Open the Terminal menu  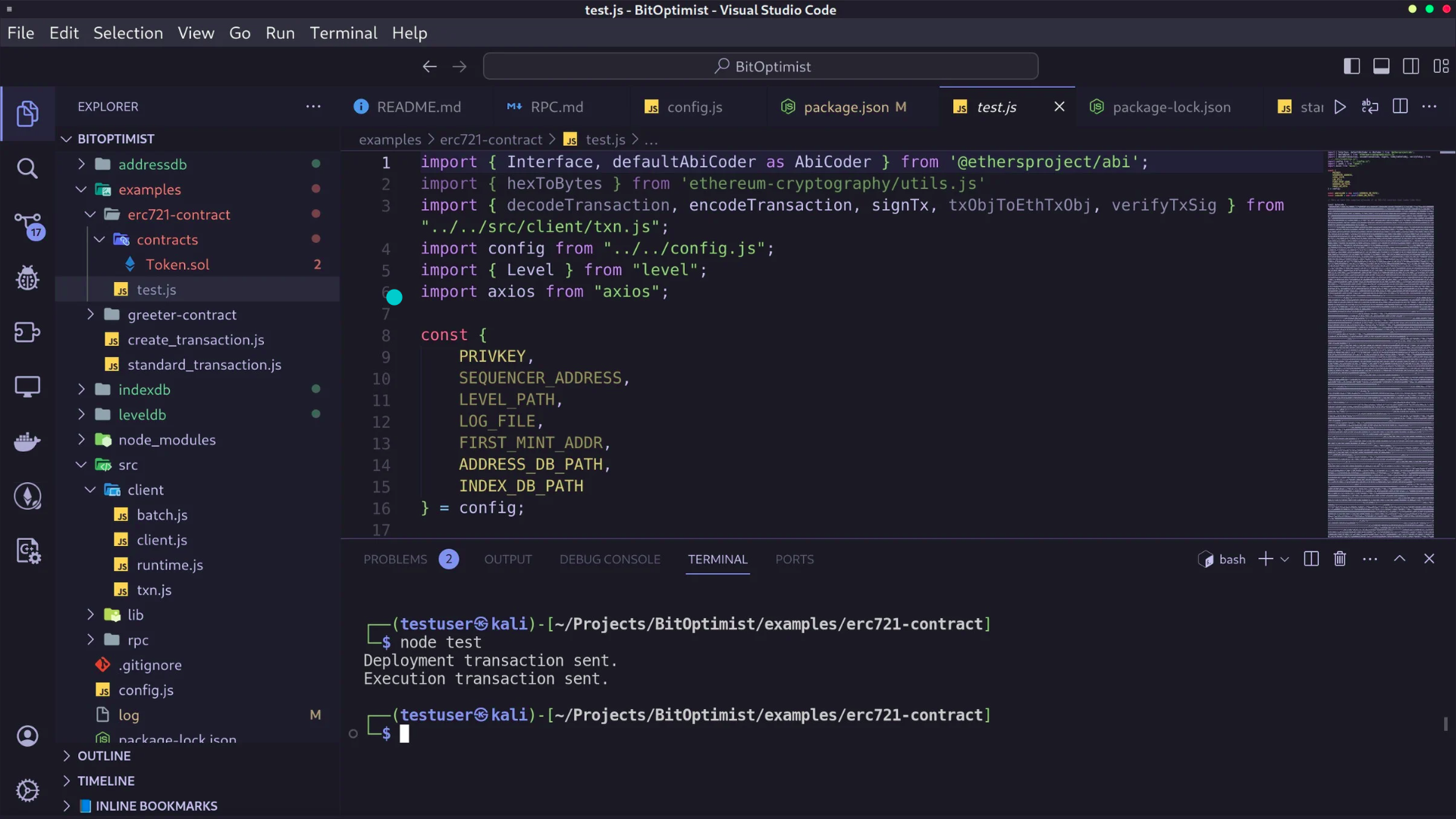click(343, 33)
